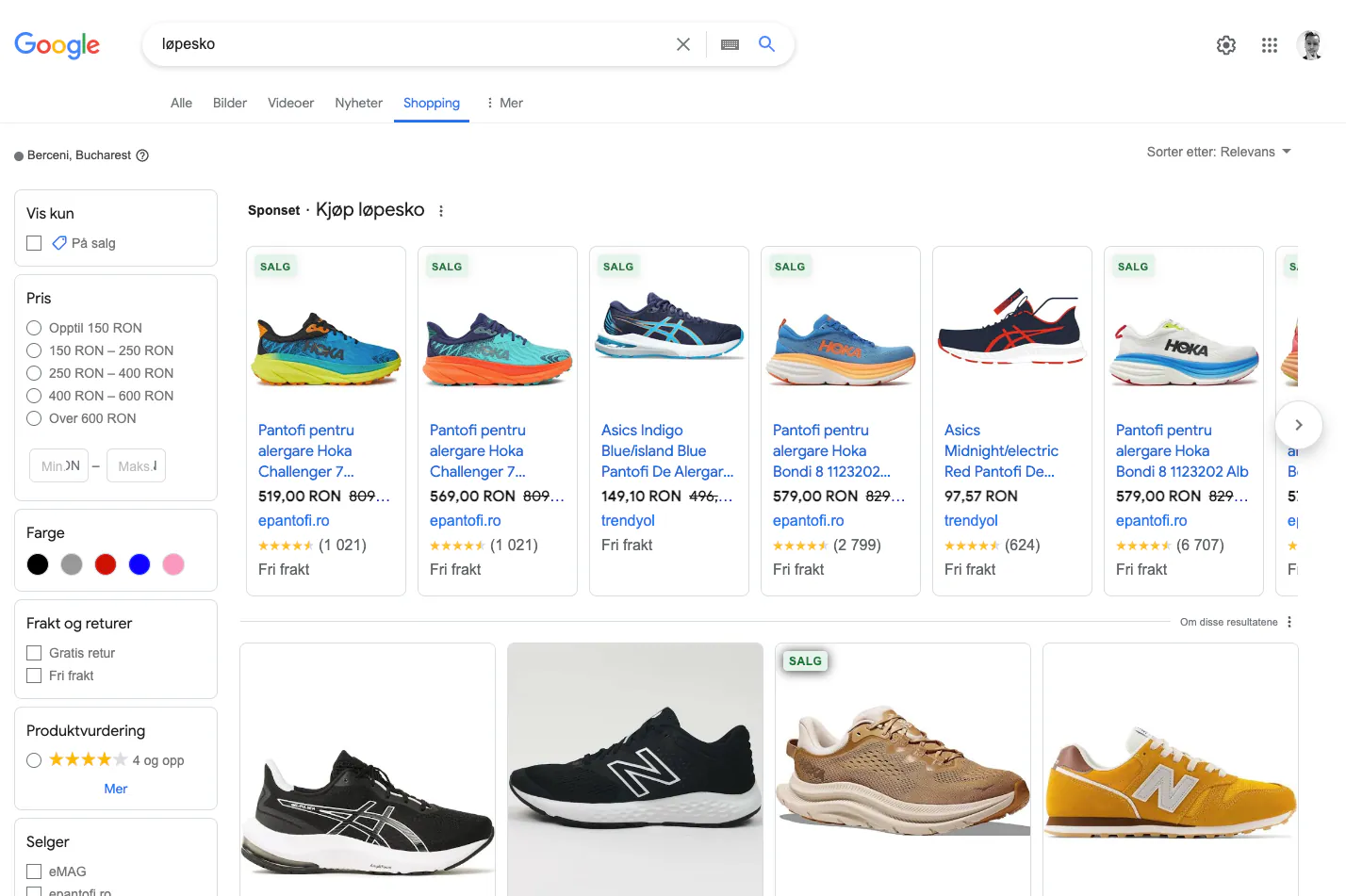Open the Hoka Challenger 7 listing priced 519,00 RON
Screen dimensions: 1346x896
[x=306, y=450]
